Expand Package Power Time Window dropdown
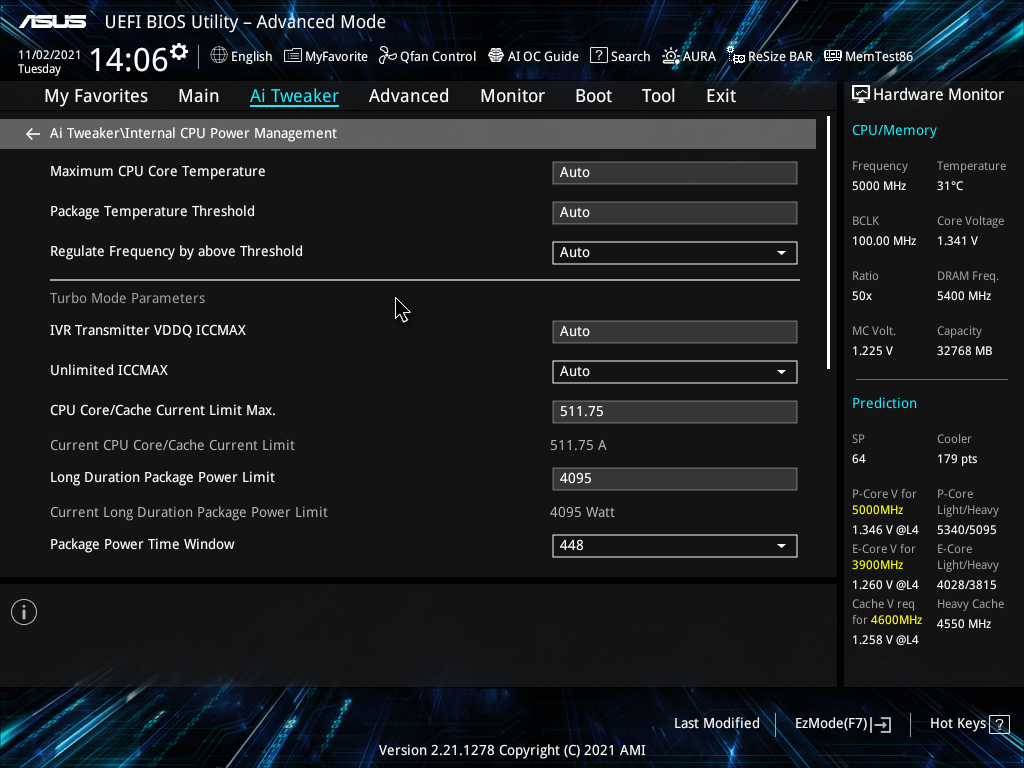1024x768 pixels. [x=675, y=546]
